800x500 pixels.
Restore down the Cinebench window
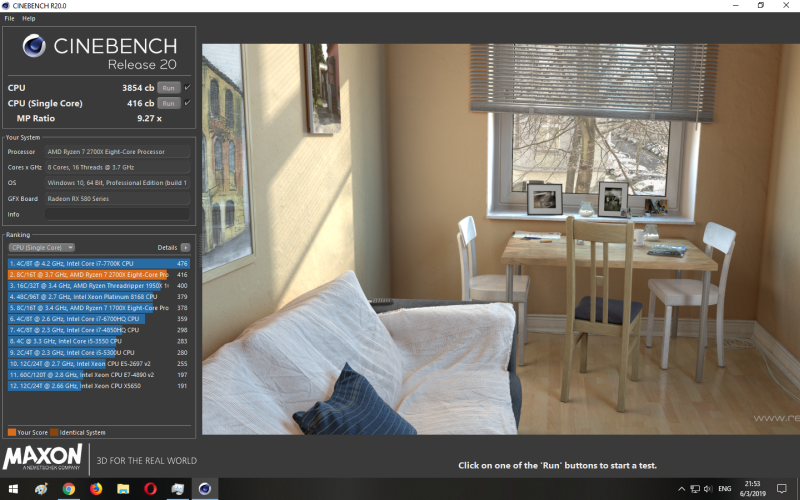click(x=761, y=6)
